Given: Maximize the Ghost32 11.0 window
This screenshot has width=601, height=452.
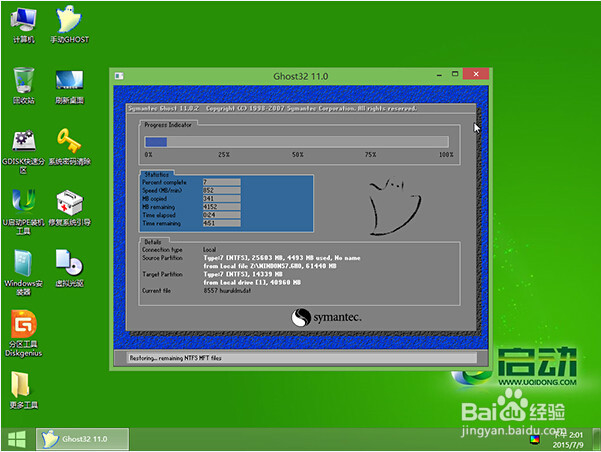Looking at the screenshot, I should pyautogui.click(x=455, y=74).
